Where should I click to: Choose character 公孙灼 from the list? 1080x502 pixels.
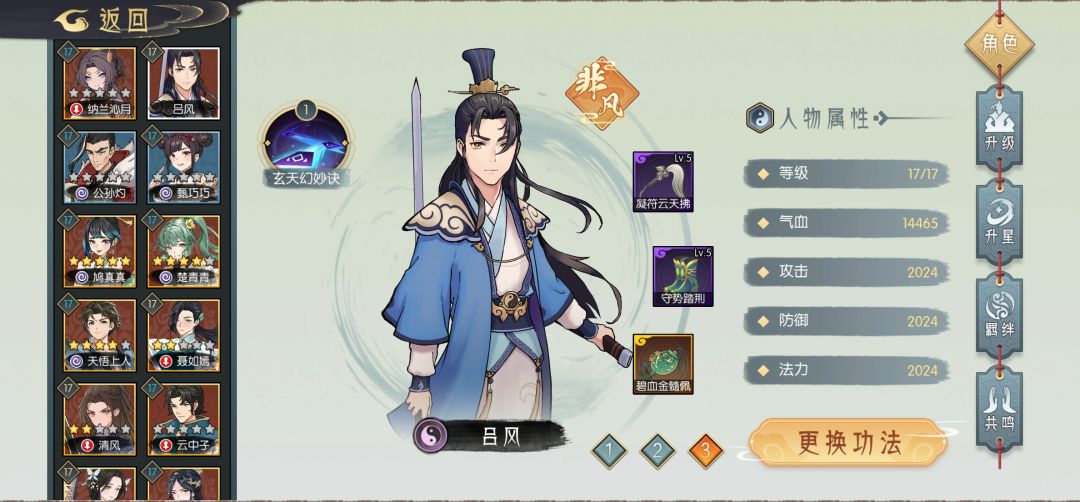(100, 167)
